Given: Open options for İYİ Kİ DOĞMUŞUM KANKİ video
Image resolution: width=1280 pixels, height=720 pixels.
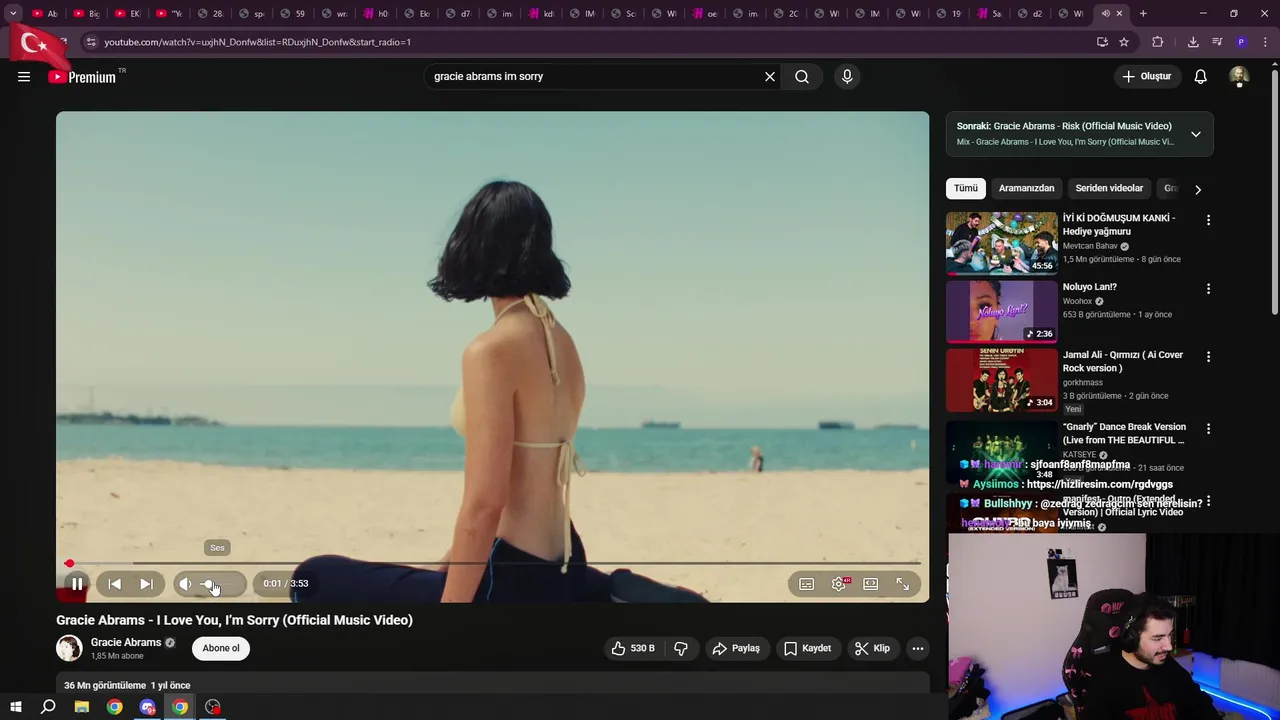Looking at the screenshot, I should [x=1208, y=220].
